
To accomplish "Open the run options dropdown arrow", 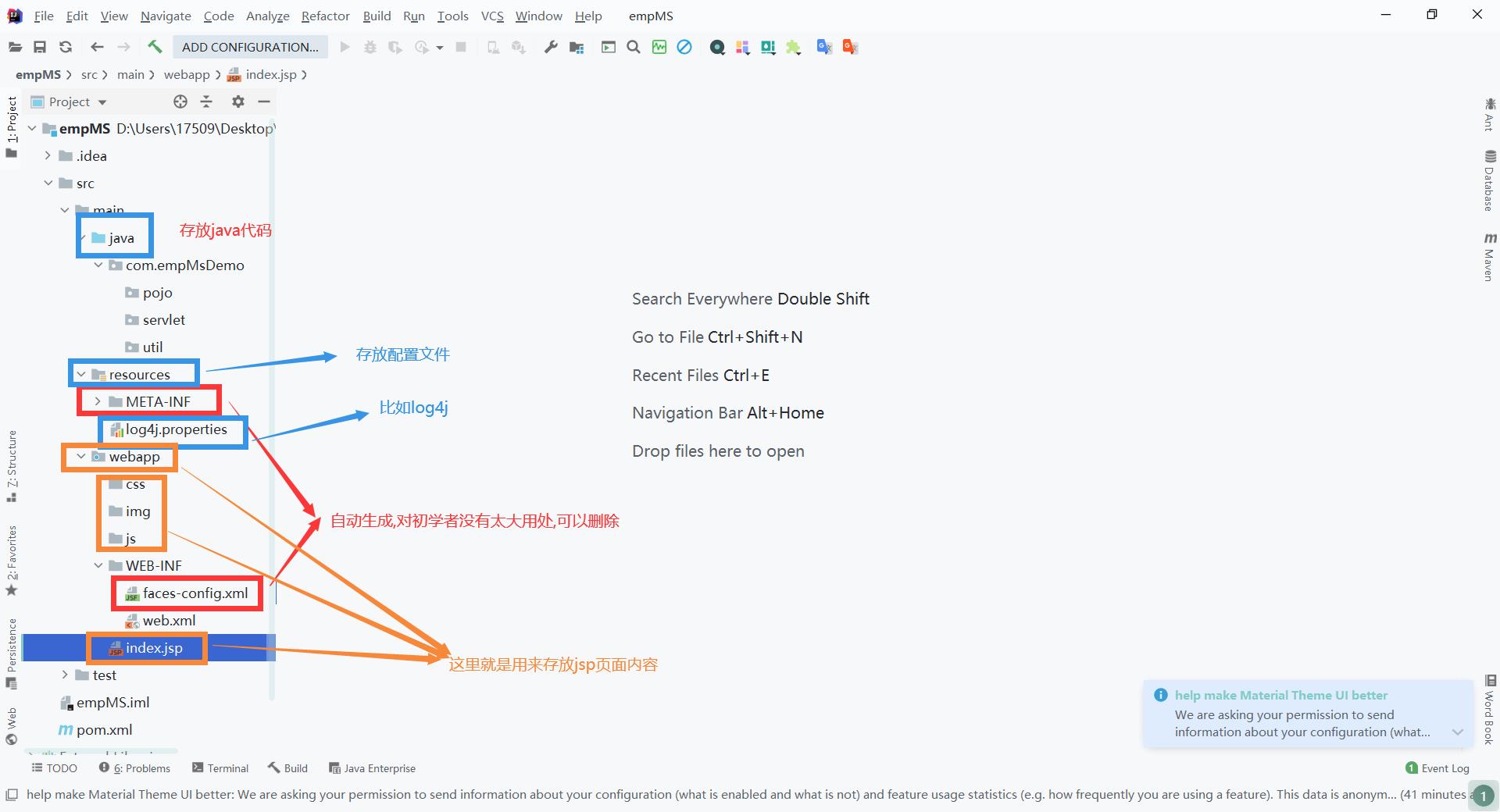I will point(440,48).
